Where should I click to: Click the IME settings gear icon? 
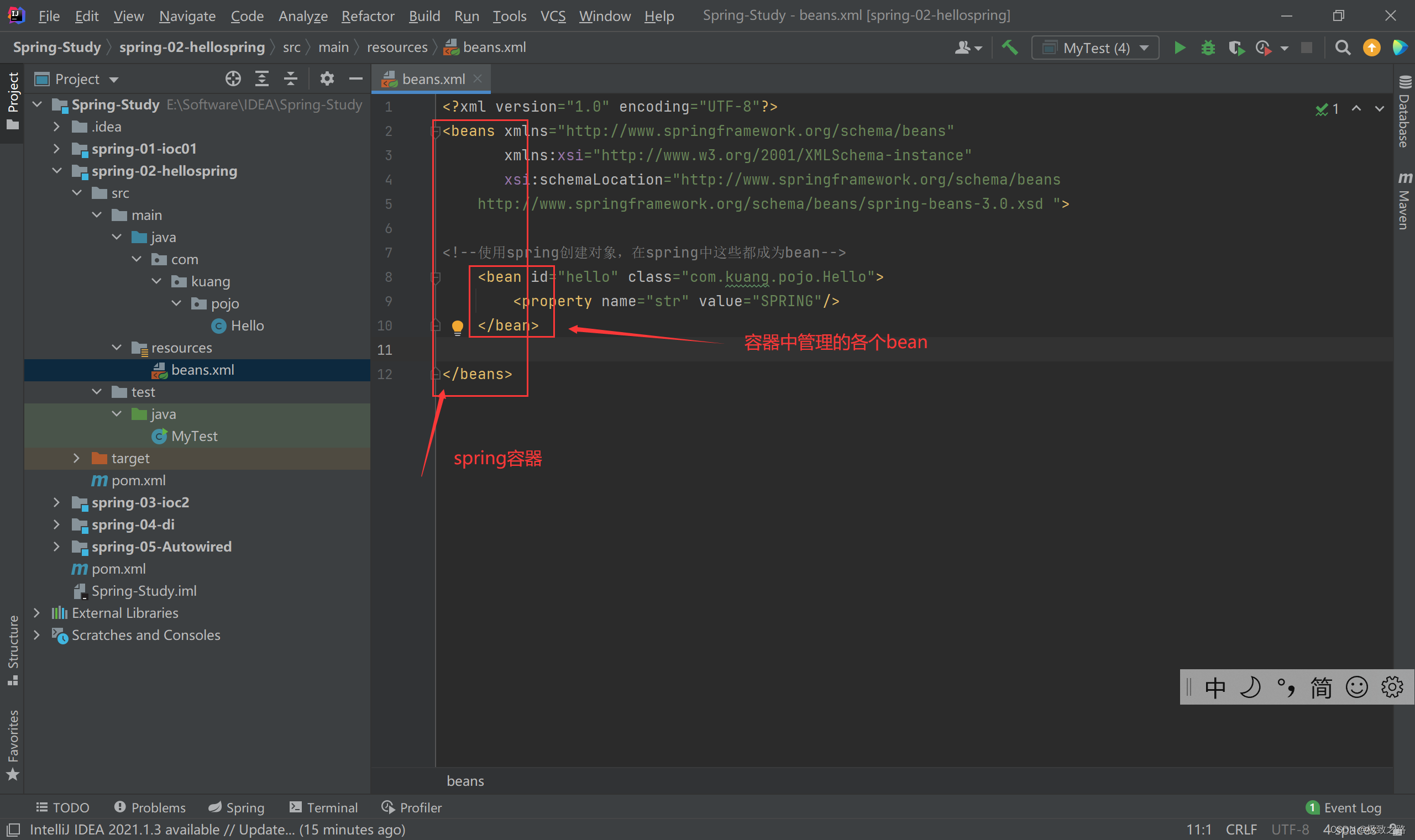(x=1392, y=687)
